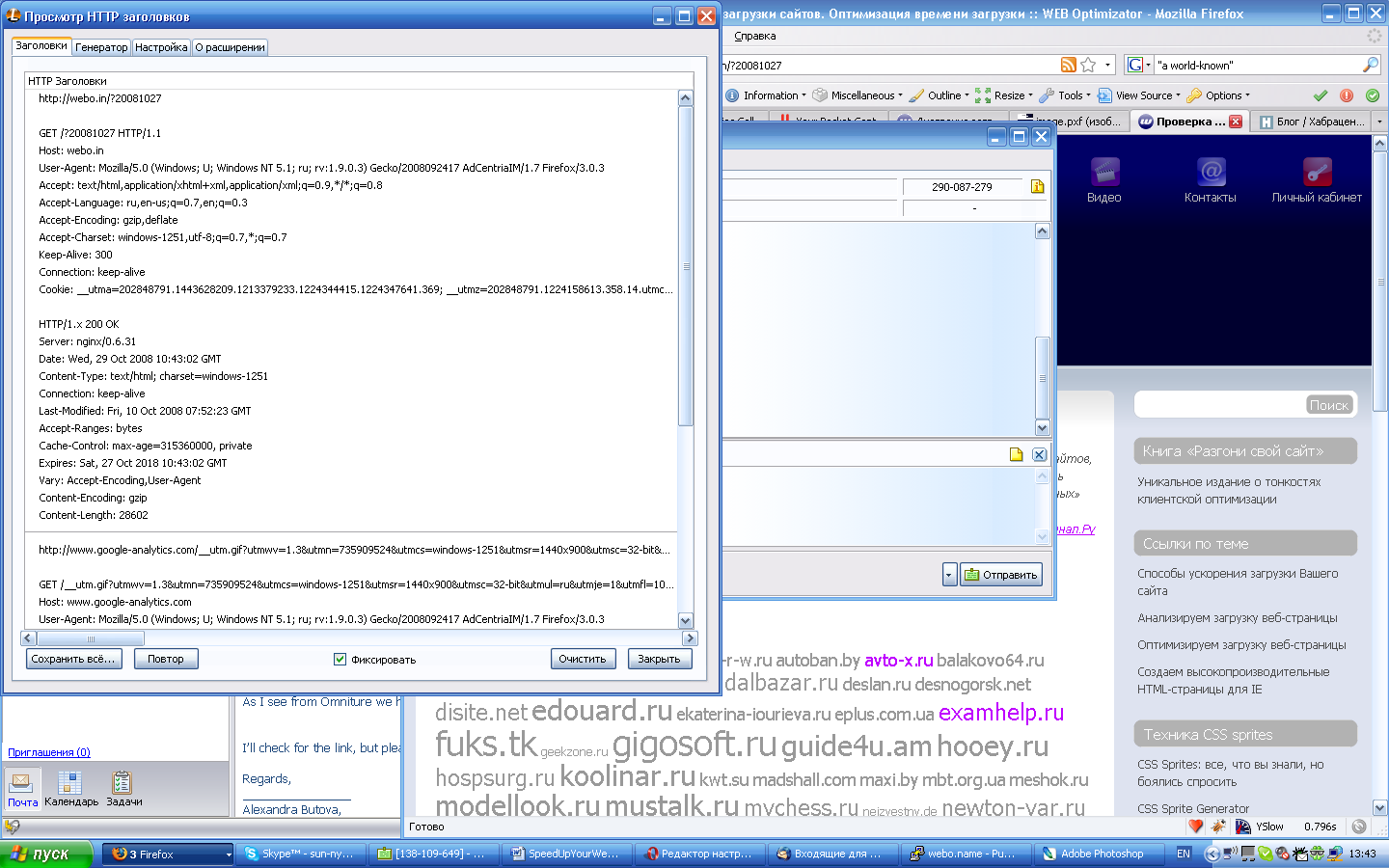Open the Google search engine selector
The height and width of the screenshot is (868, 1389).
1139,65
